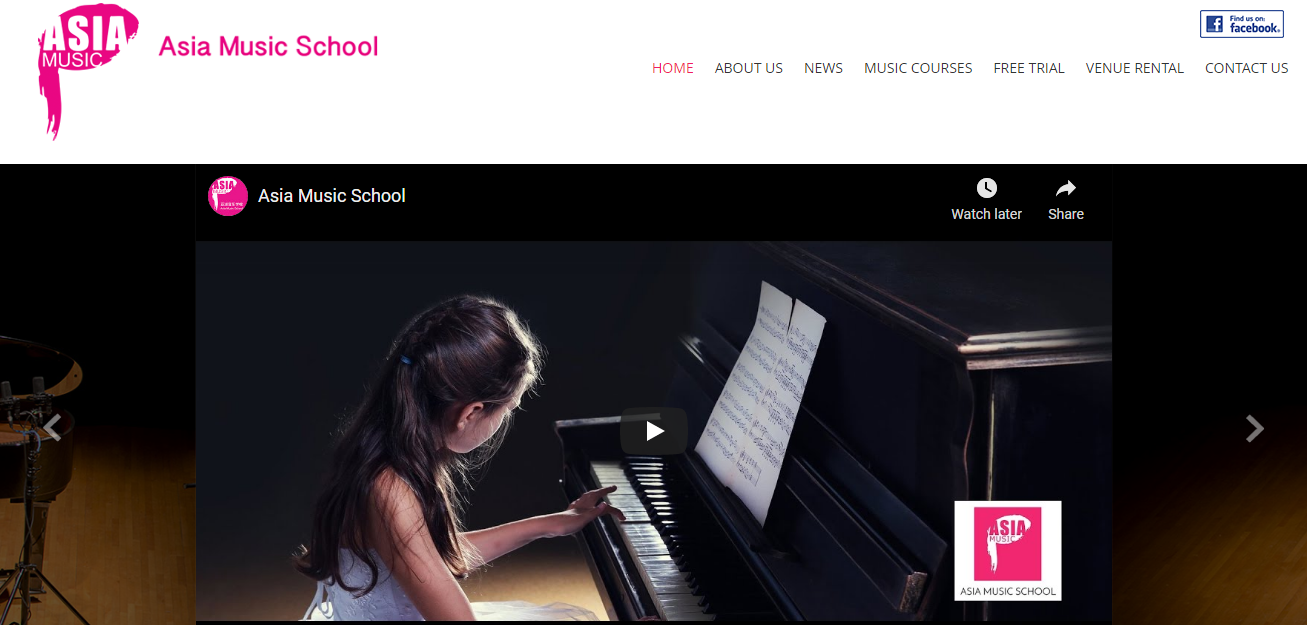This screenshot has height=625, width=1307.
Task: Click the pink Asia Music brush-stroke logo
Action: coord(87,71)
